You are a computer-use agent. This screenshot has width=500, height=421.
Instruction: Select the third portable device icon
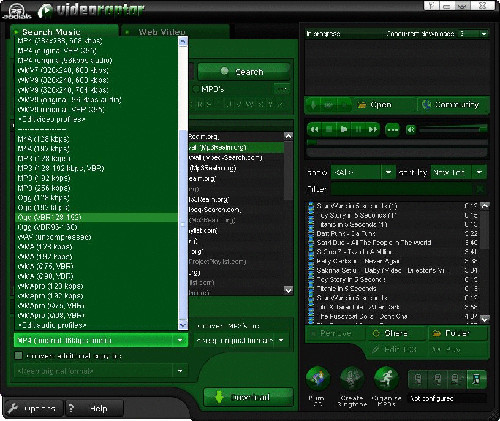pos(456,379)
